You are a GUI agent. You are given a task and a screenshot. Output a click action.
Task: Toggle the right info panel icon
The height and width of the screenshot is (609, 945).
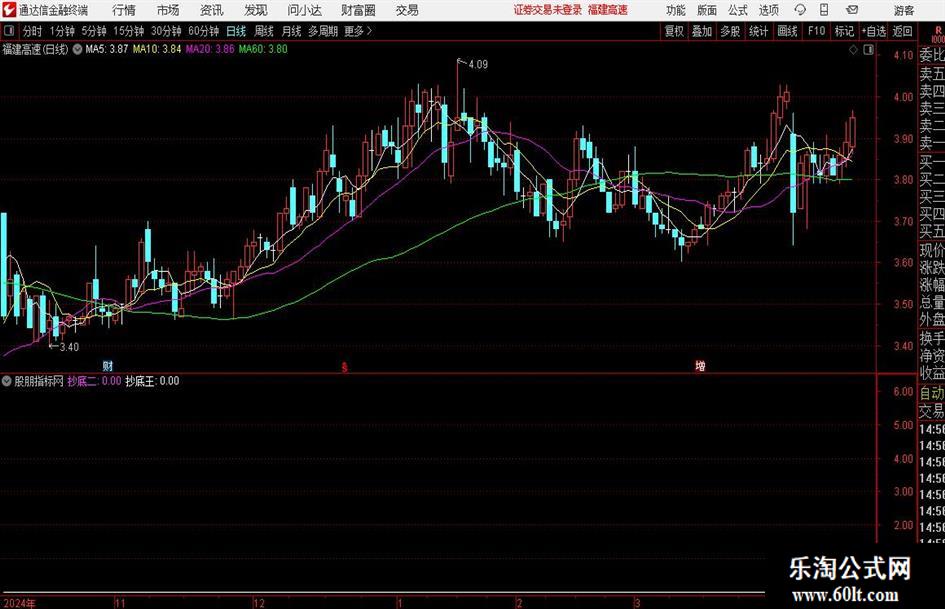pos(868,50)
